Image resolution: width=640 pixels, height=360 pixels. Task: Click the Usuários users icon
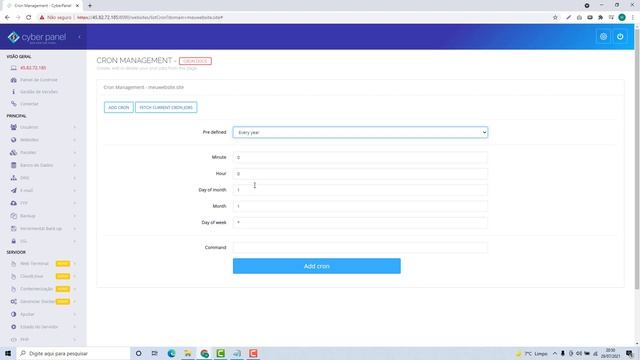pyautogui.click(x=13, y=127)
